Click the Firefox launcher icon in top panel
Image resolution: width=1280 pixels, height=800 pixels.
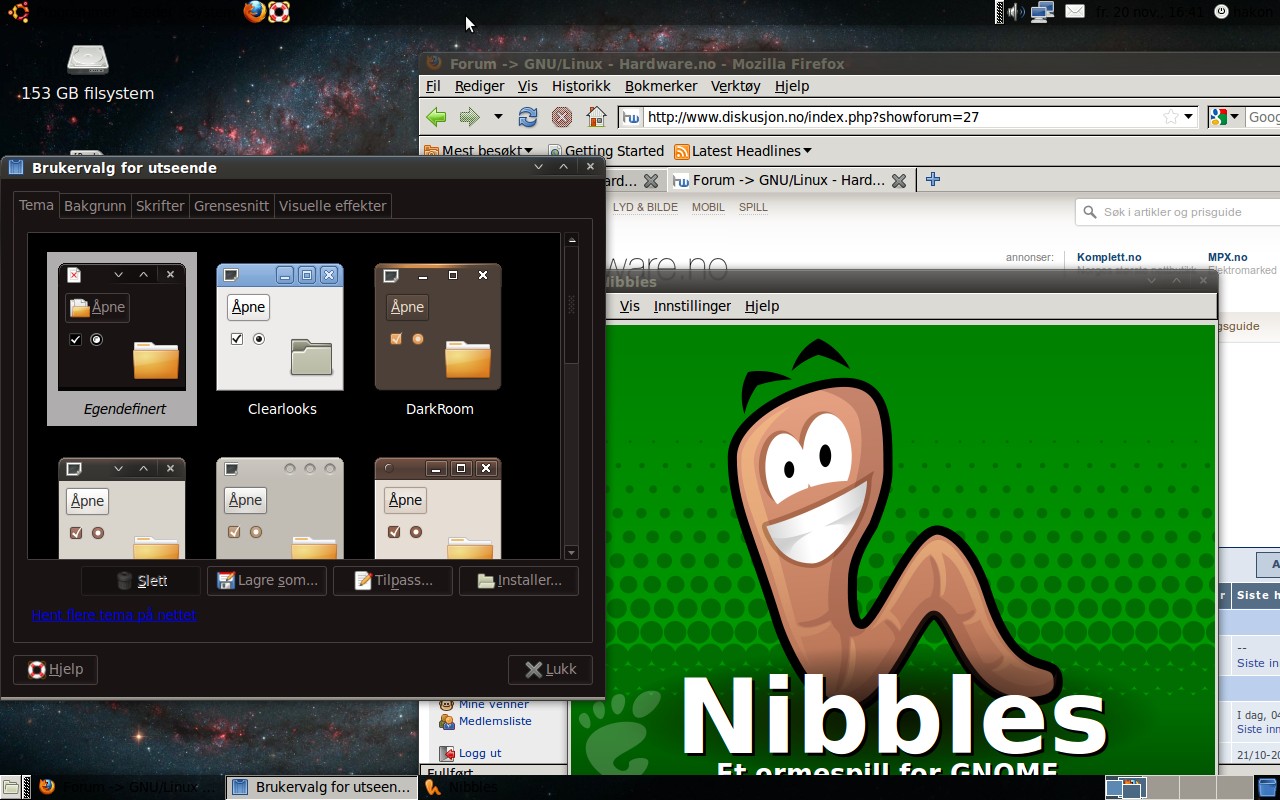point(255,11)
